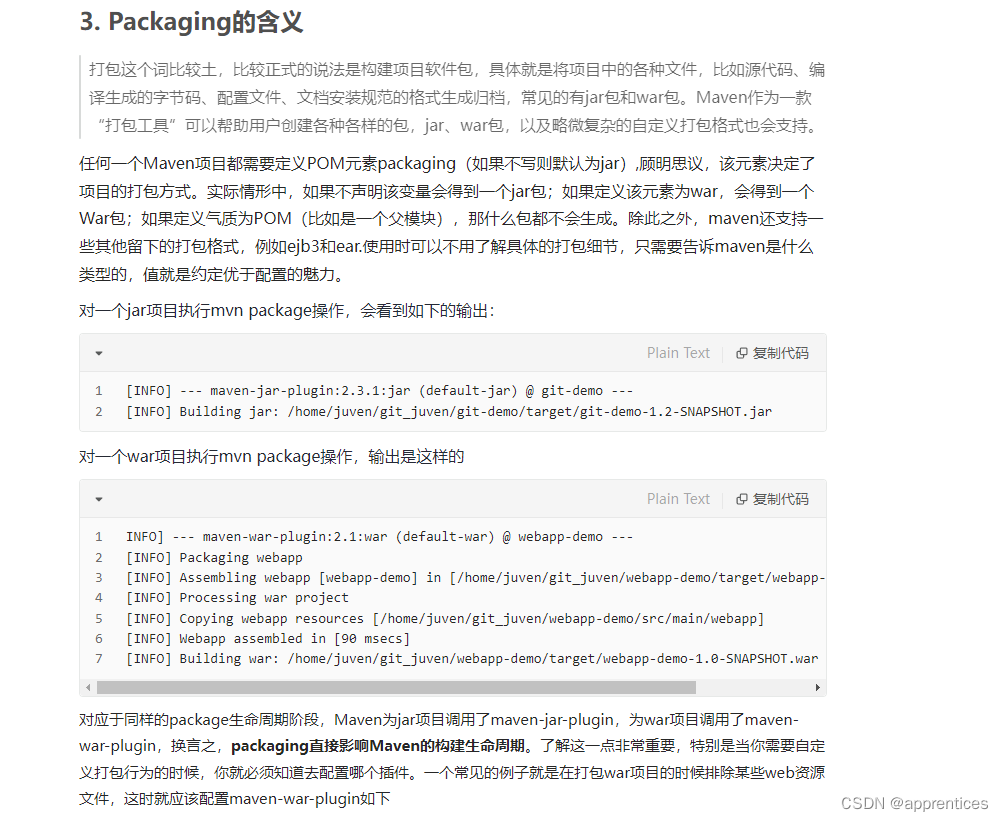Click the scroll-left arrow under the war output

point(88,687)
